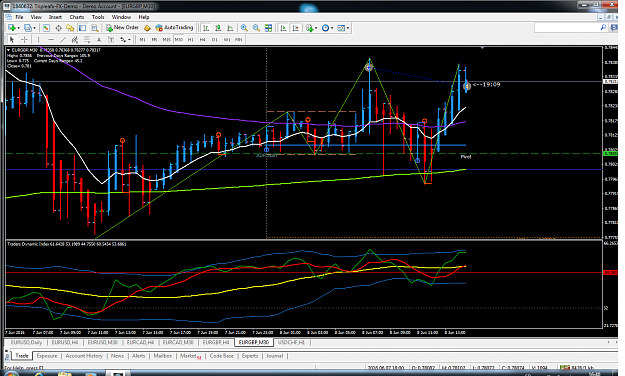Toggle the Terminal panel
The image size is (625, 376).
pos(82,28)
